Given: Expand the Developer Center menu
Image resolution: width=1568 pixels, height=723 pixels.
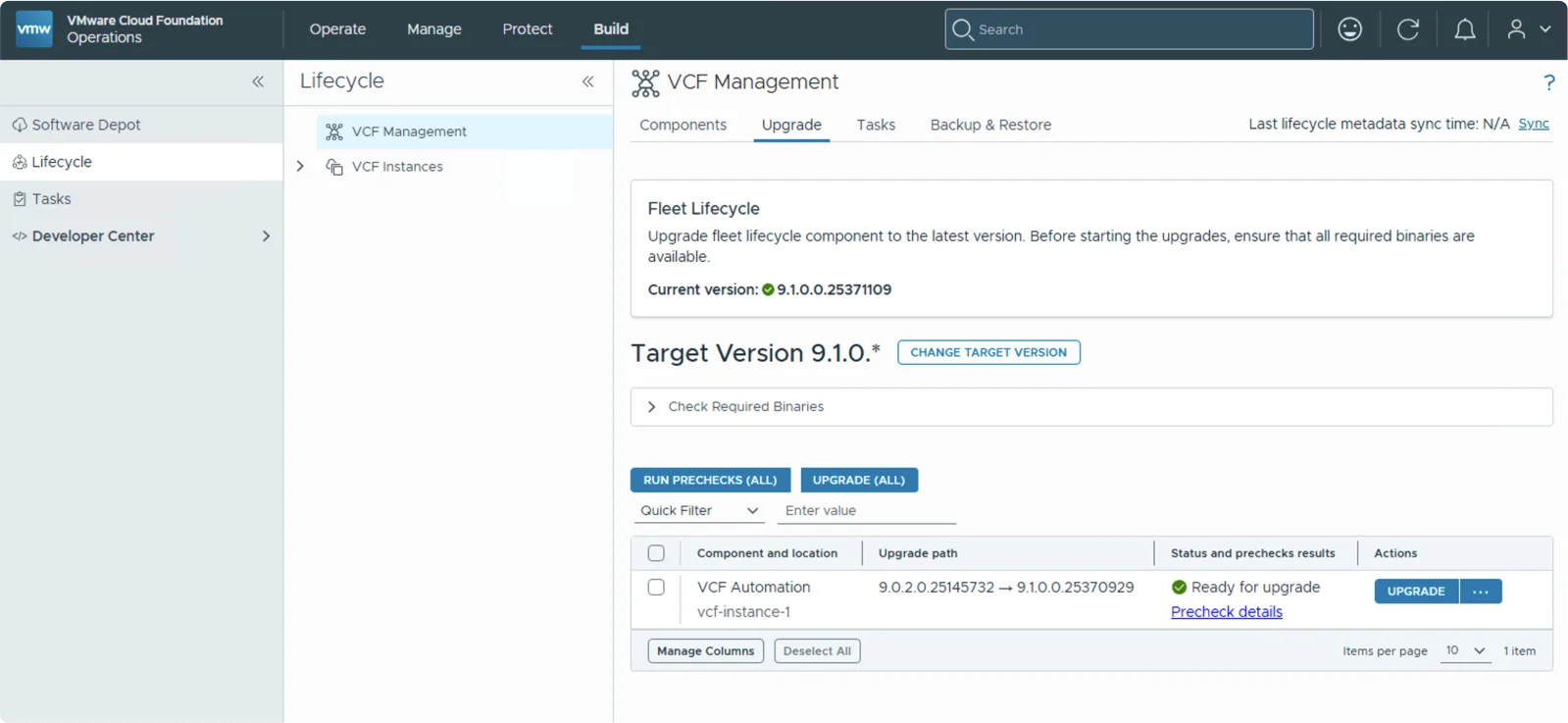Looking at the screenshot, I should point(266,236).
